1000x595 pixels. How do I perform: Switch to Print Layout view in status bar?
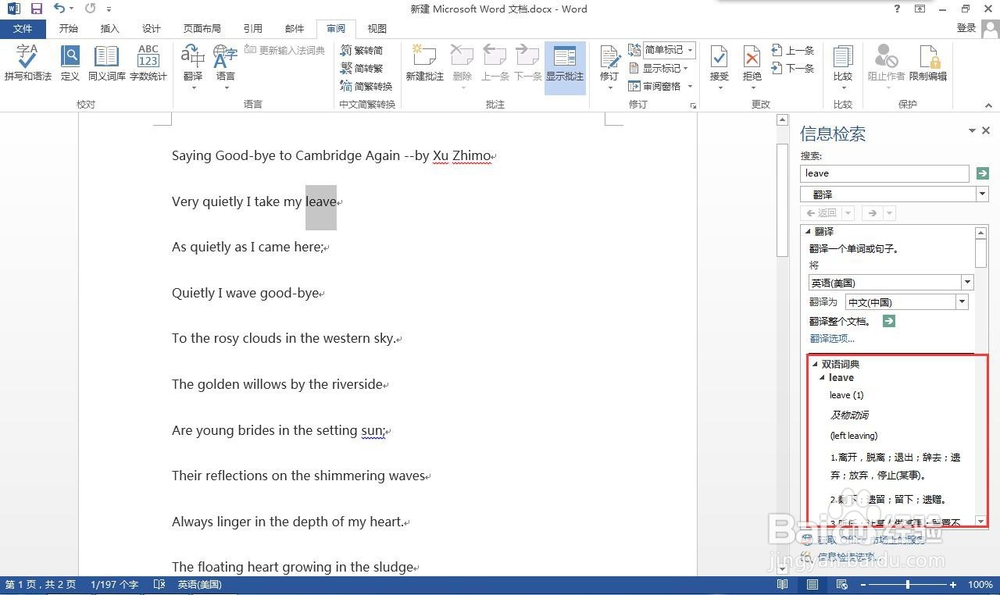click(x=812, y=584)
